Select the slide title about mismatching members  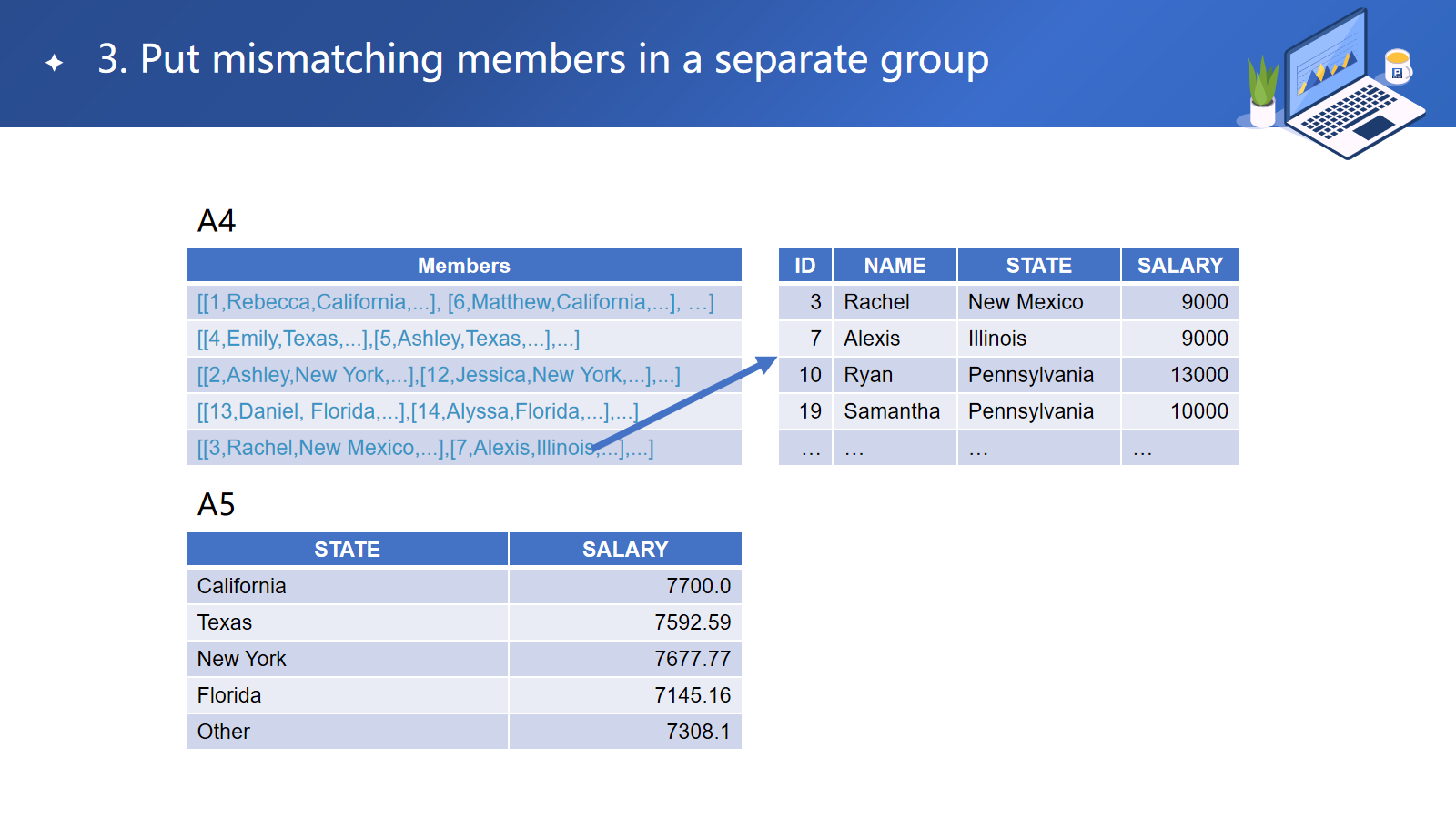click(x=542, y=60)
